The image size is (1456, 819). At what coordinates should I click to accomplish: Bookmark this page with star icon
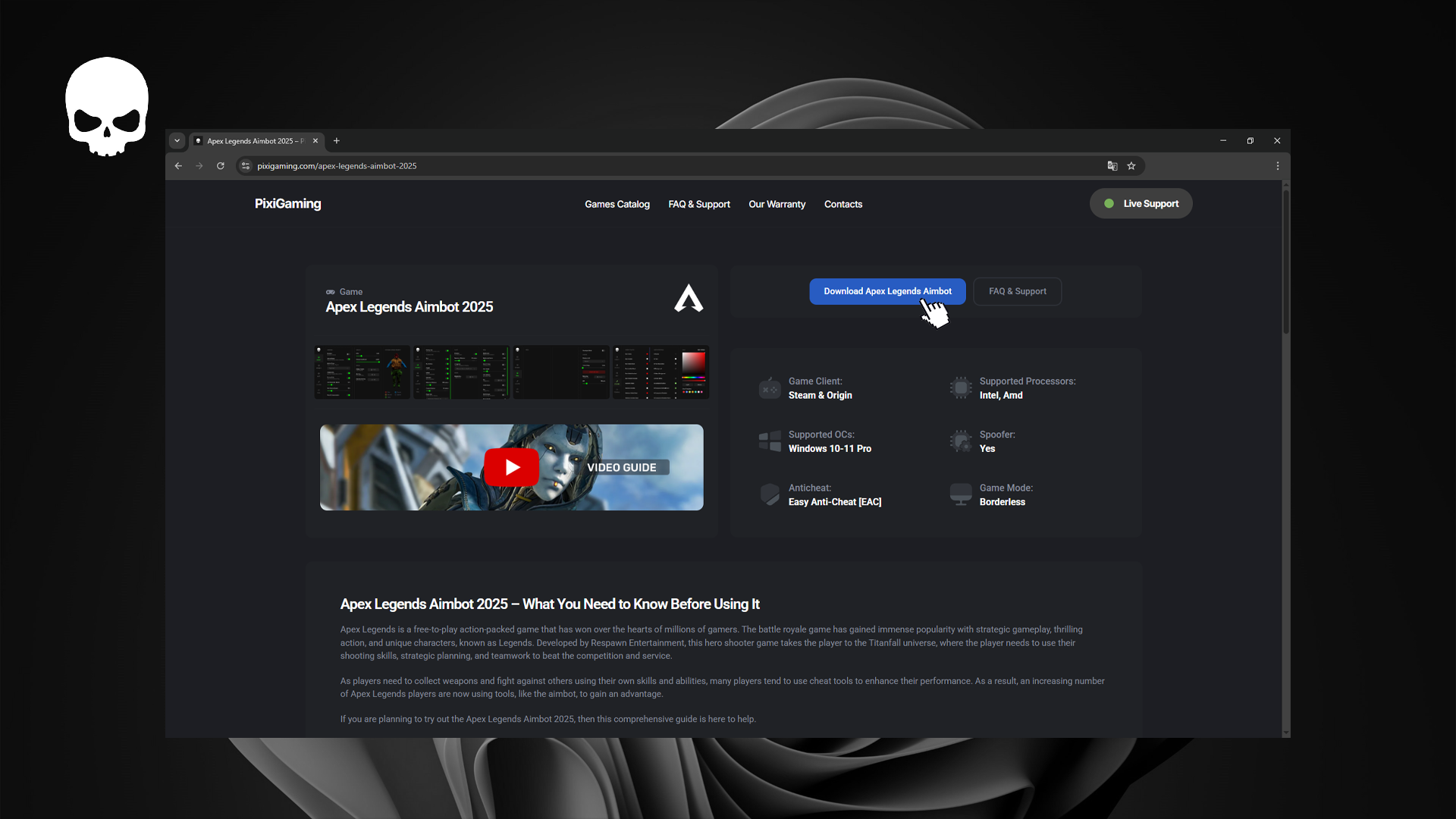point(1131,166)
